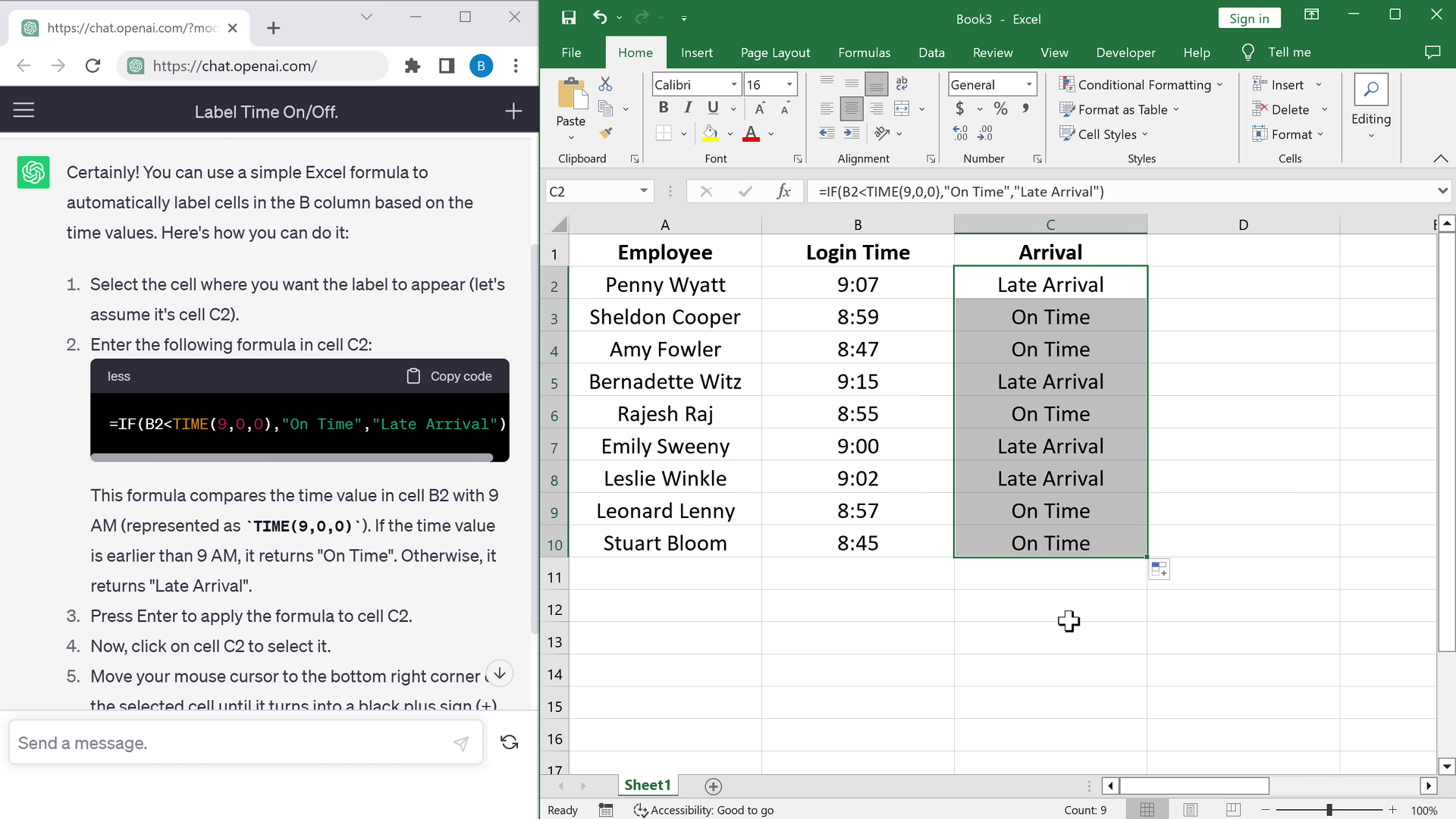Viewport: 1456px width, 819px height.
Task: Click the Percent Style icon
Action: click(x=1001, y=109)
